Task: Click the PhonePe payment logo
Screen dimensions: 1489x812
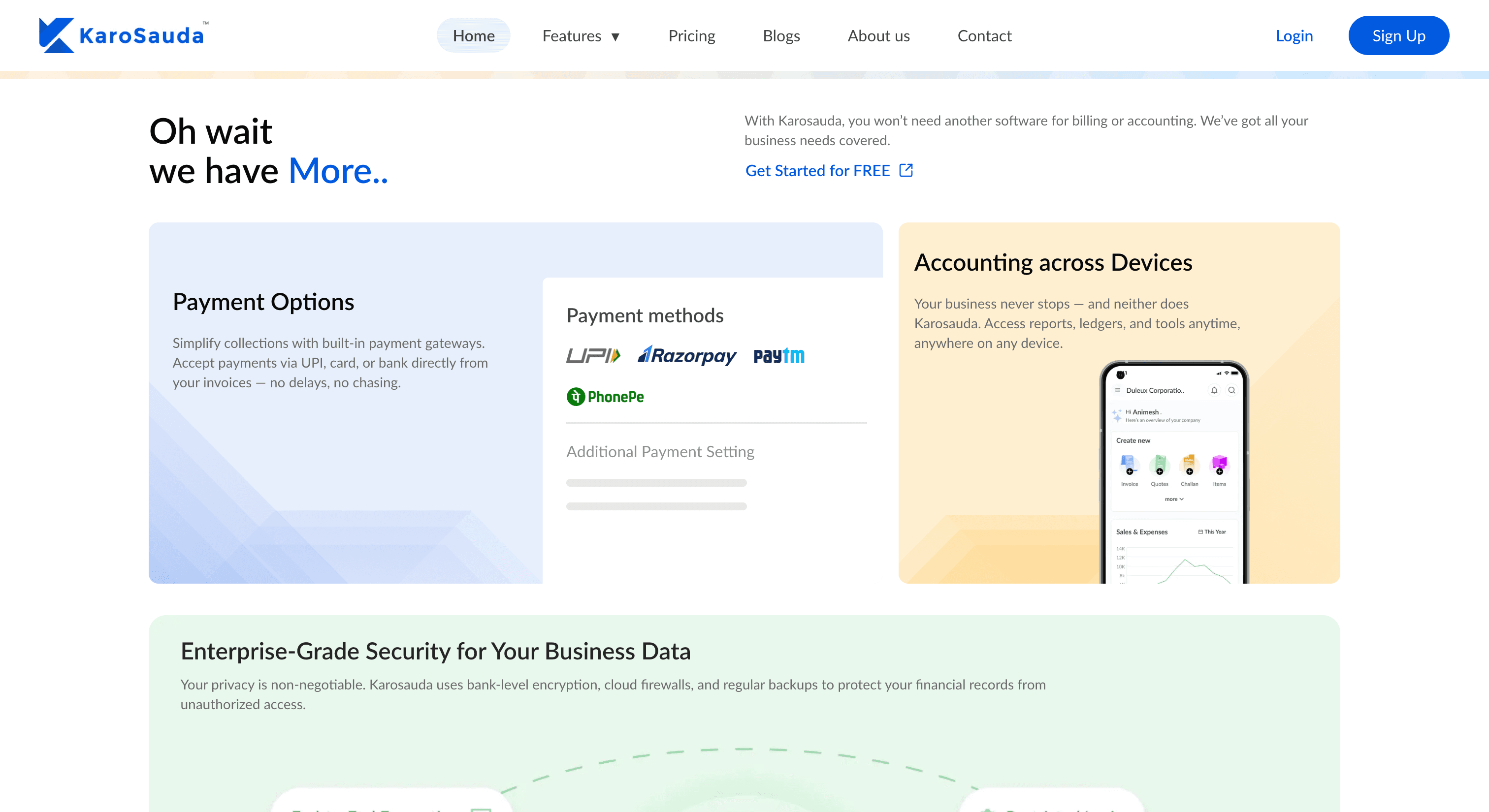Action: tap(605, 397)
